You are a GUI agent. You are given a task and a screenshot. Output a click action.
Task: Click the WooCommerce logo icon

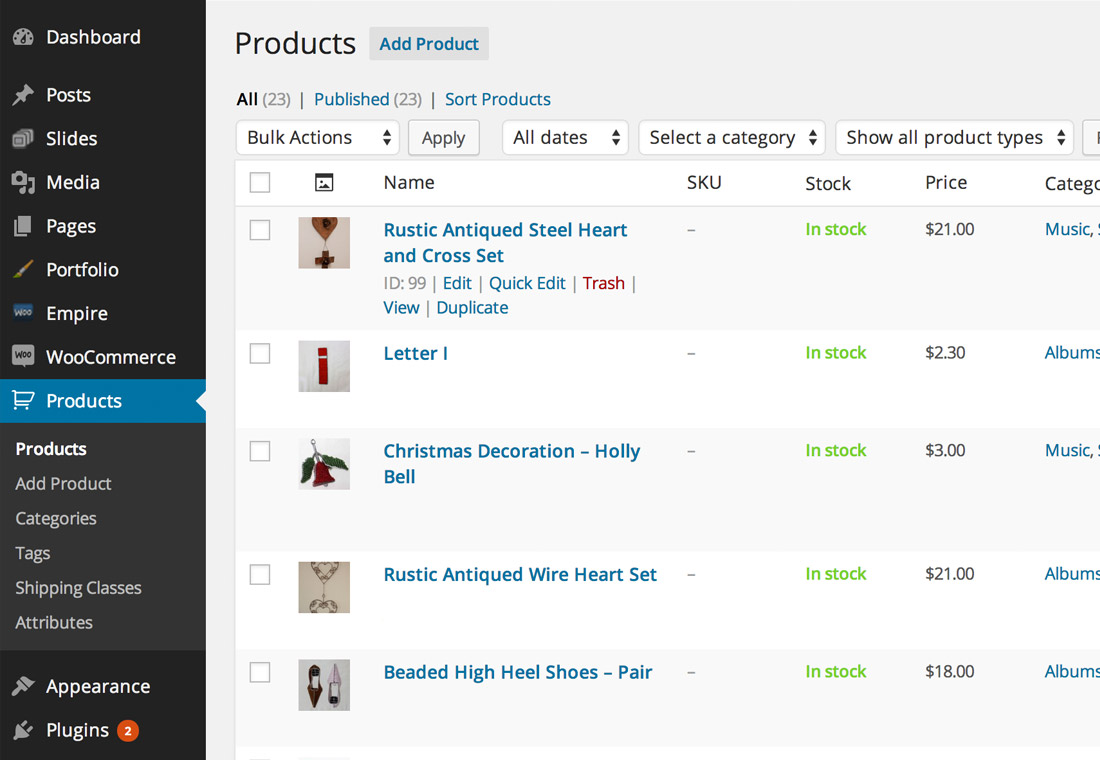[x=23, y=357]
